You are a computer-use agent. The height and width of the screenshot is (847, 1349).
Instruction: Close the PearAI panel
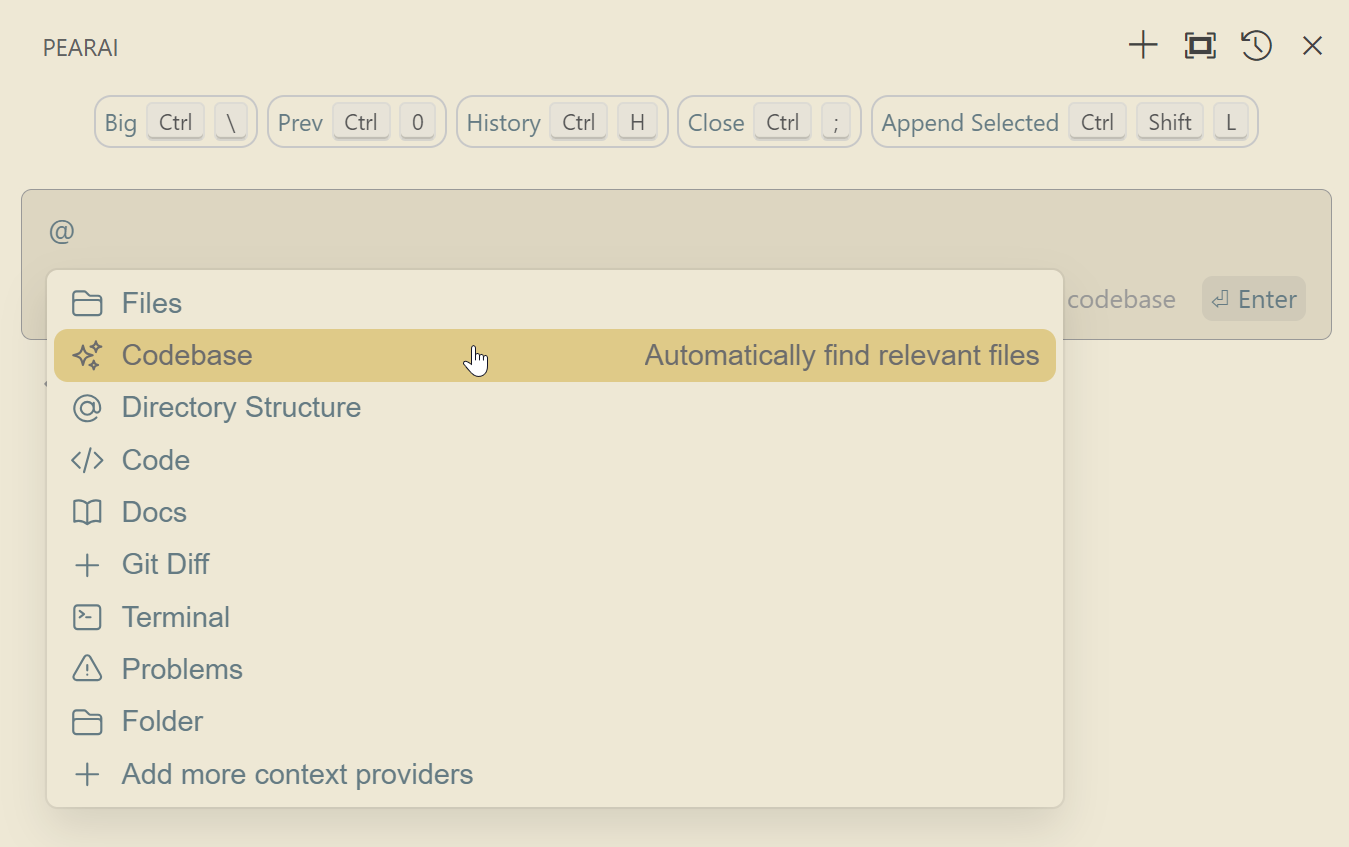pyautogui.click(x=1312, y=45)
